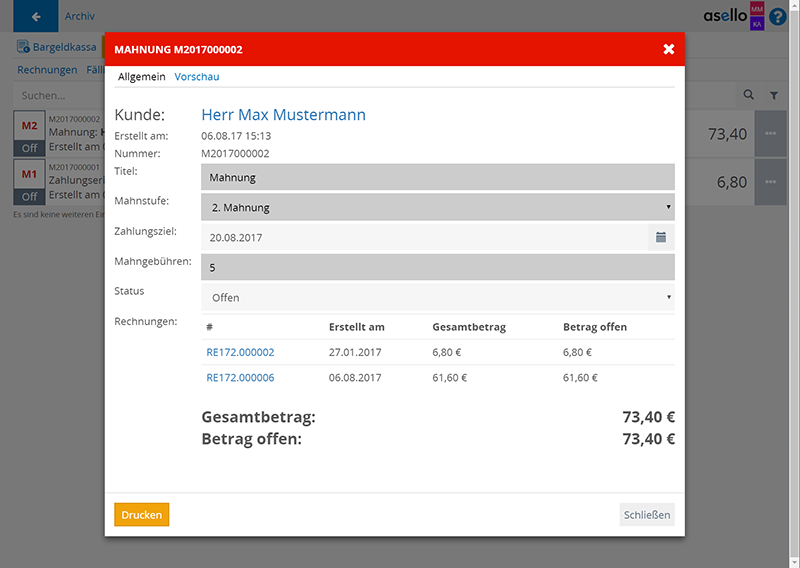Image resolution: width=800 pixels, height=568 pixels.
Task: Open the calendar date picker icon
Action: click(660, 237)
